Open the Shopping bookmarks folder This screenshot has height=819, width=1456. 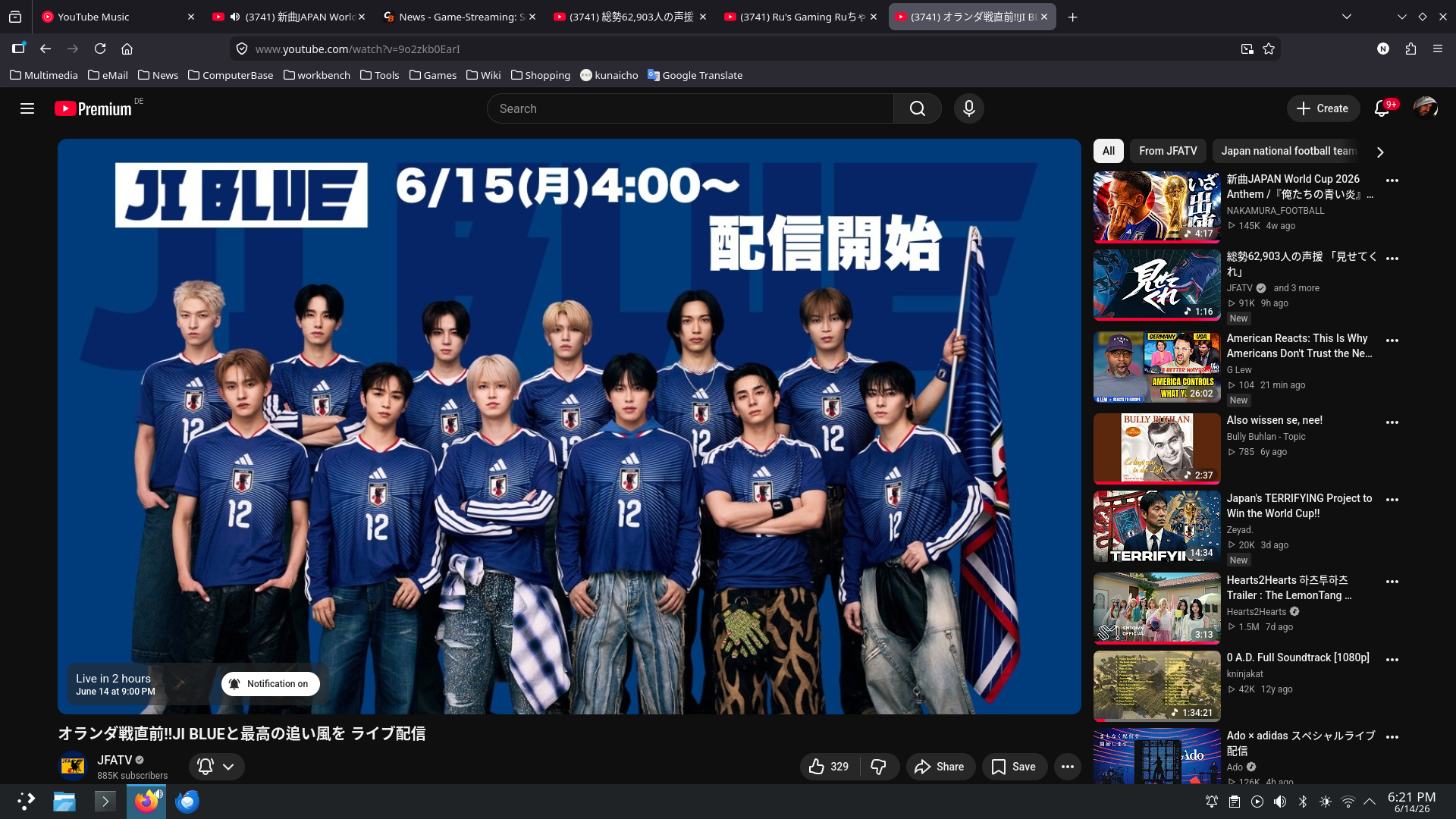point(541,75)
